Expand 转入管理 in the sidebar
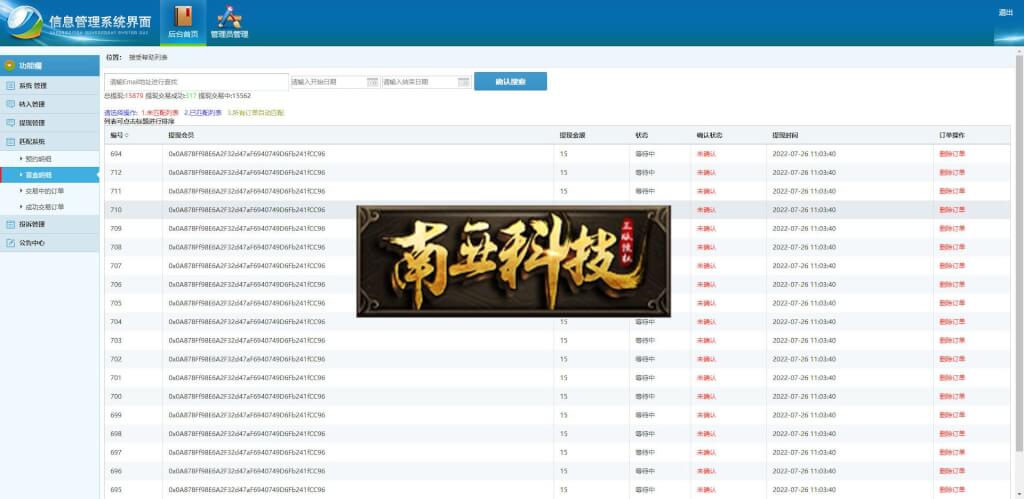The image size is (1024, 499). click(x=50, y=104)
